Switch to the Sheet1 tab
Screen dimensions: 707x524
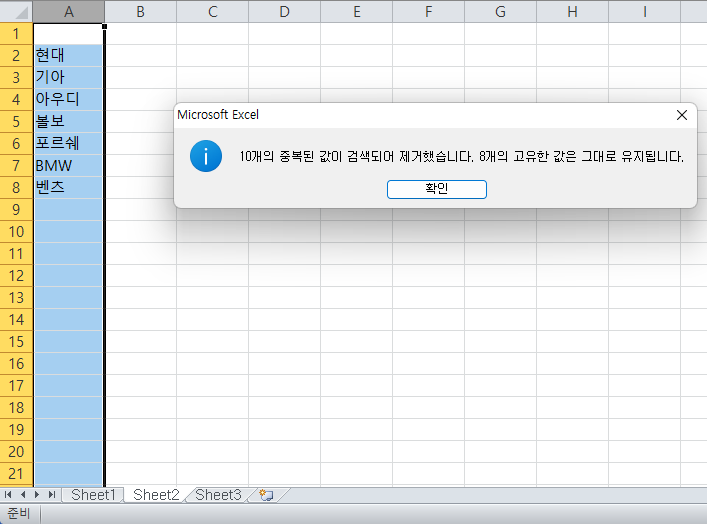93,495
